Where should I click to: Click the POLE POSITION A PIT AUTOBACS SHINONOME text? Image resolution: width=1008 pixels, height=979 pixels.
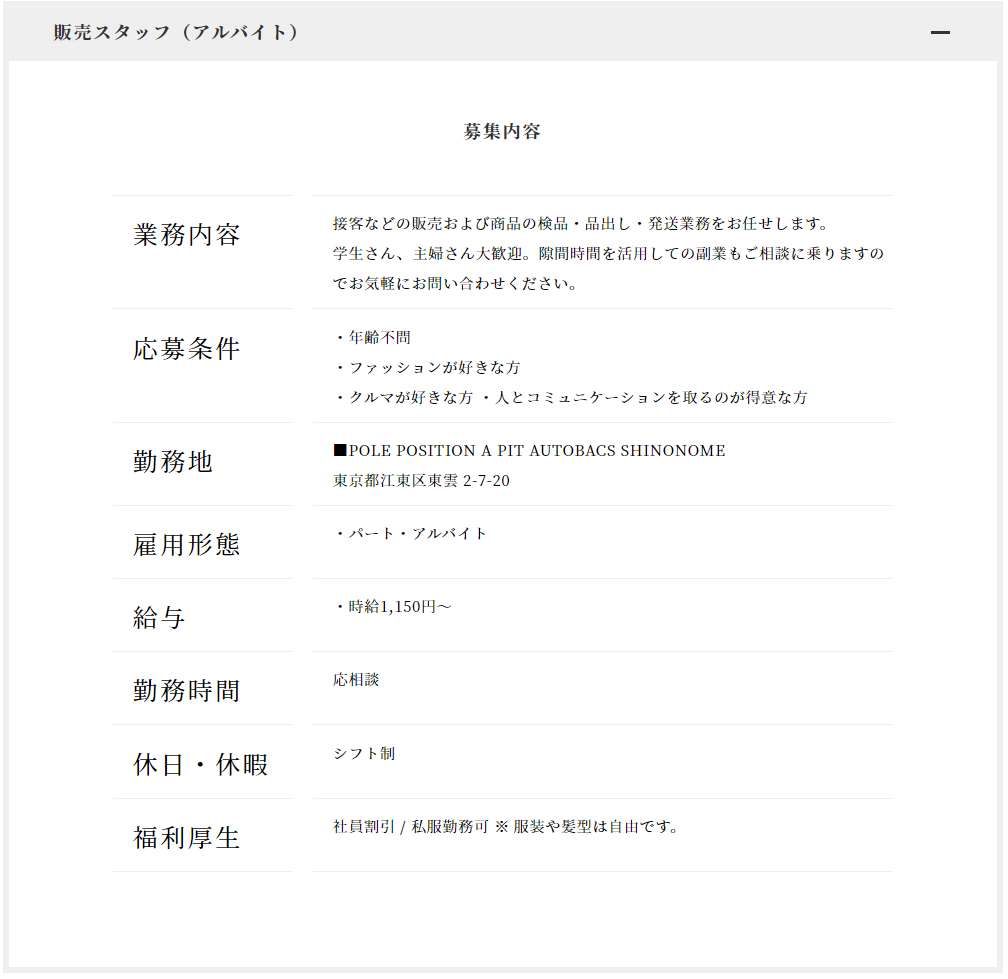coord(537,451)
